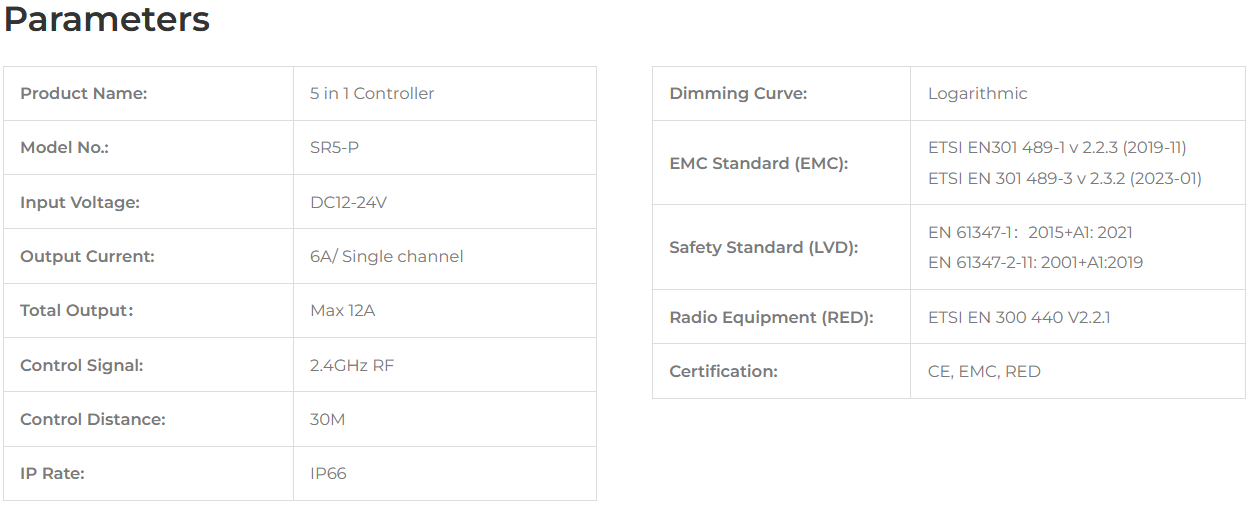
Task: Select the Control Signal label
Action: (x=82, y=365)
